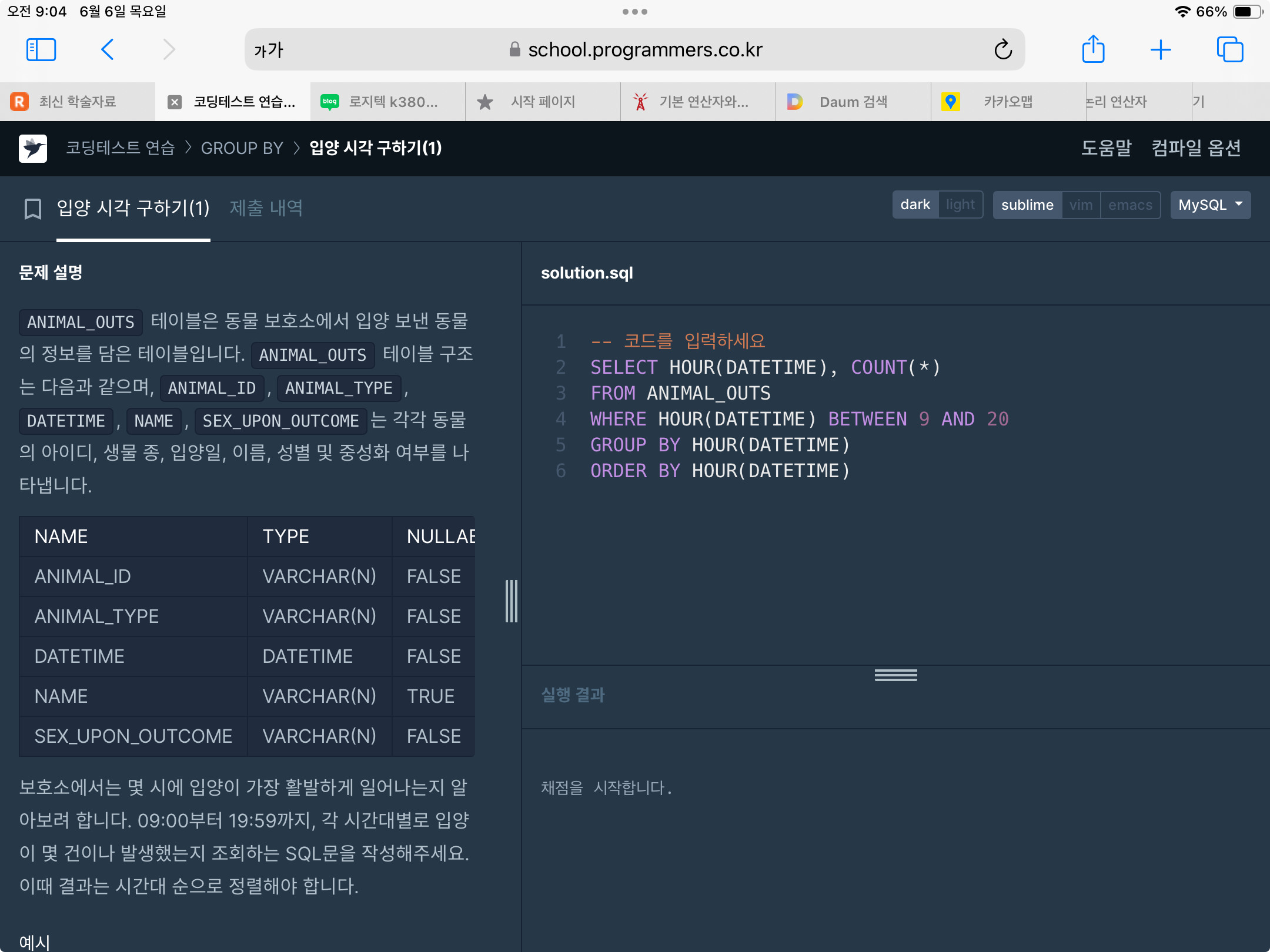Screen dimensions: 1270x952
Task: Click the school.programmers.co.kr address field
Action: click(x=635, y=49)
